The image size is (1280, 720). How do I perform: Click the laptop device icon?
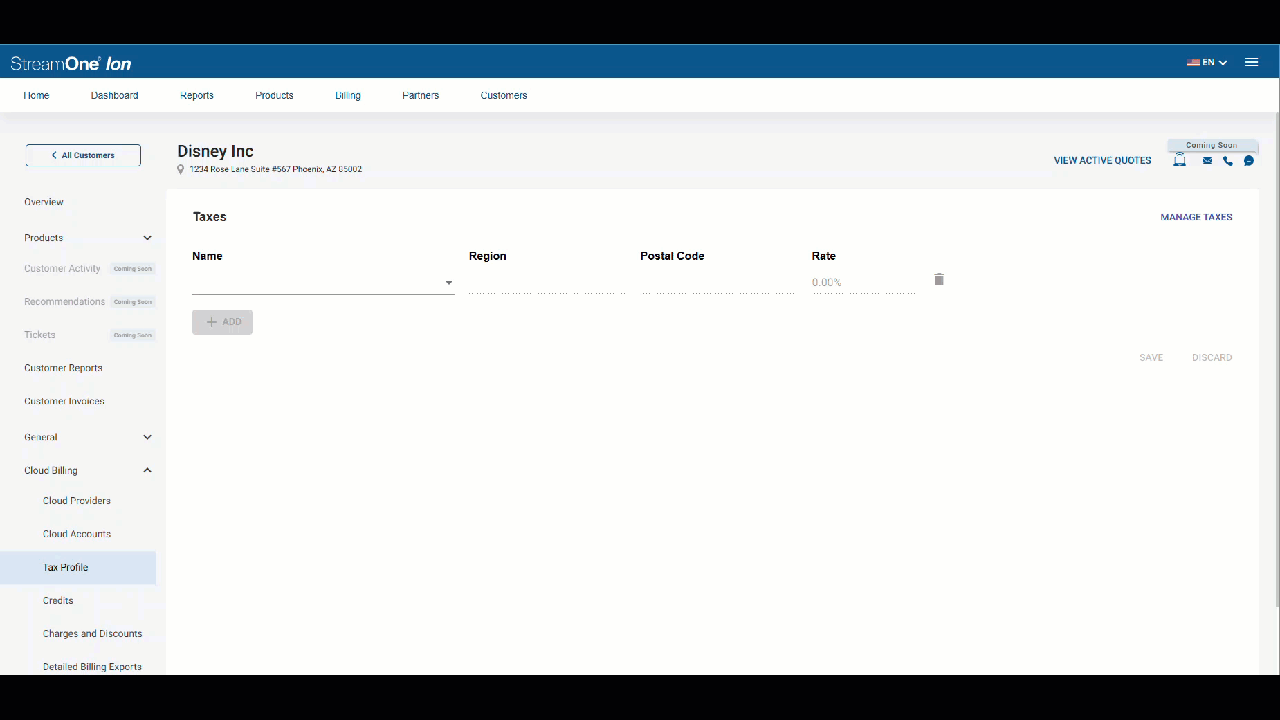(1180, 160)
